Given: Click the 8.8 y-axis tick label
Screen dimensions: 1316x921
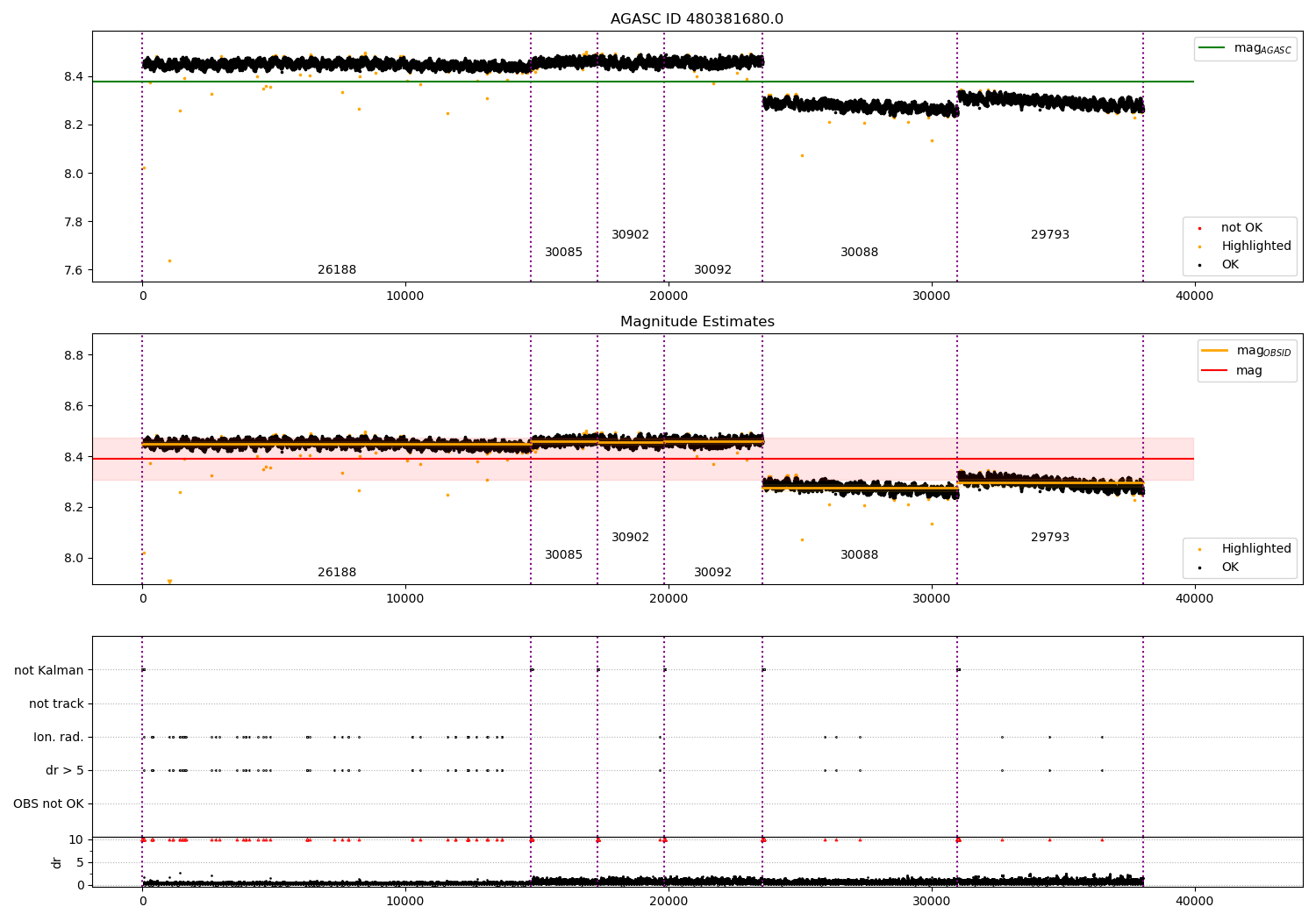Looking at the screenshot, I should point(74,355).
